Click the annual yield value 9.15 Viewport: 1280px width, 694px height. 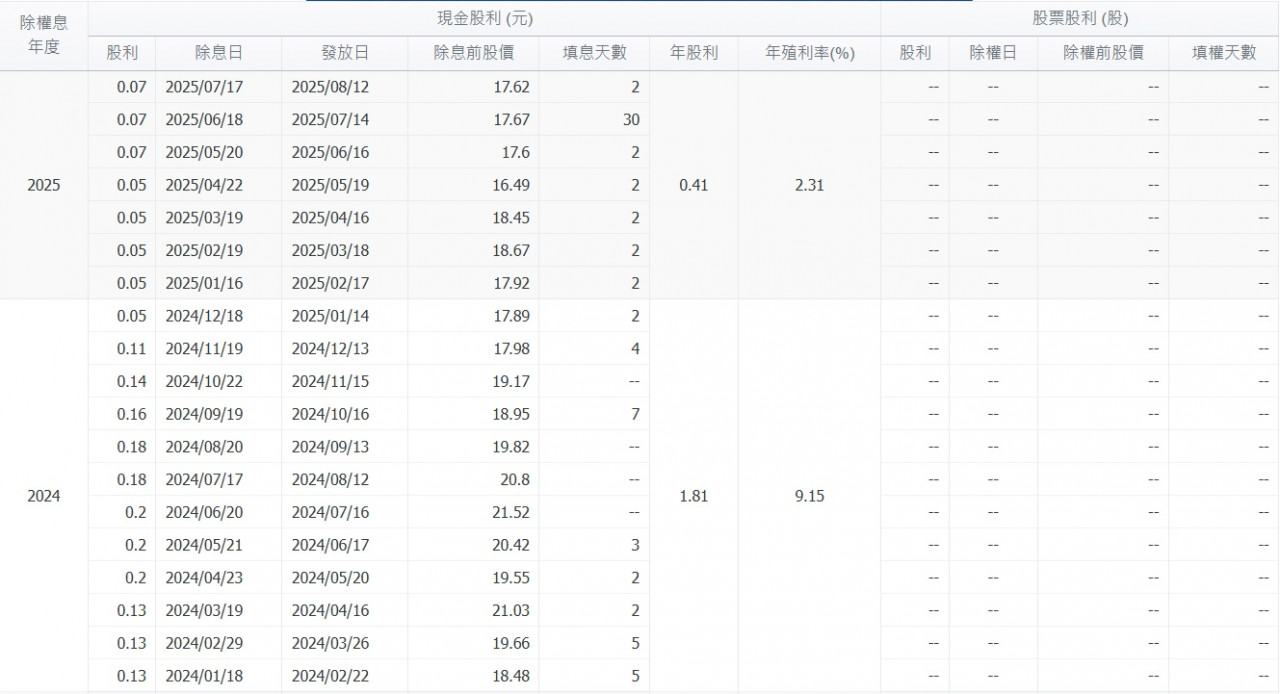(809, 496)
